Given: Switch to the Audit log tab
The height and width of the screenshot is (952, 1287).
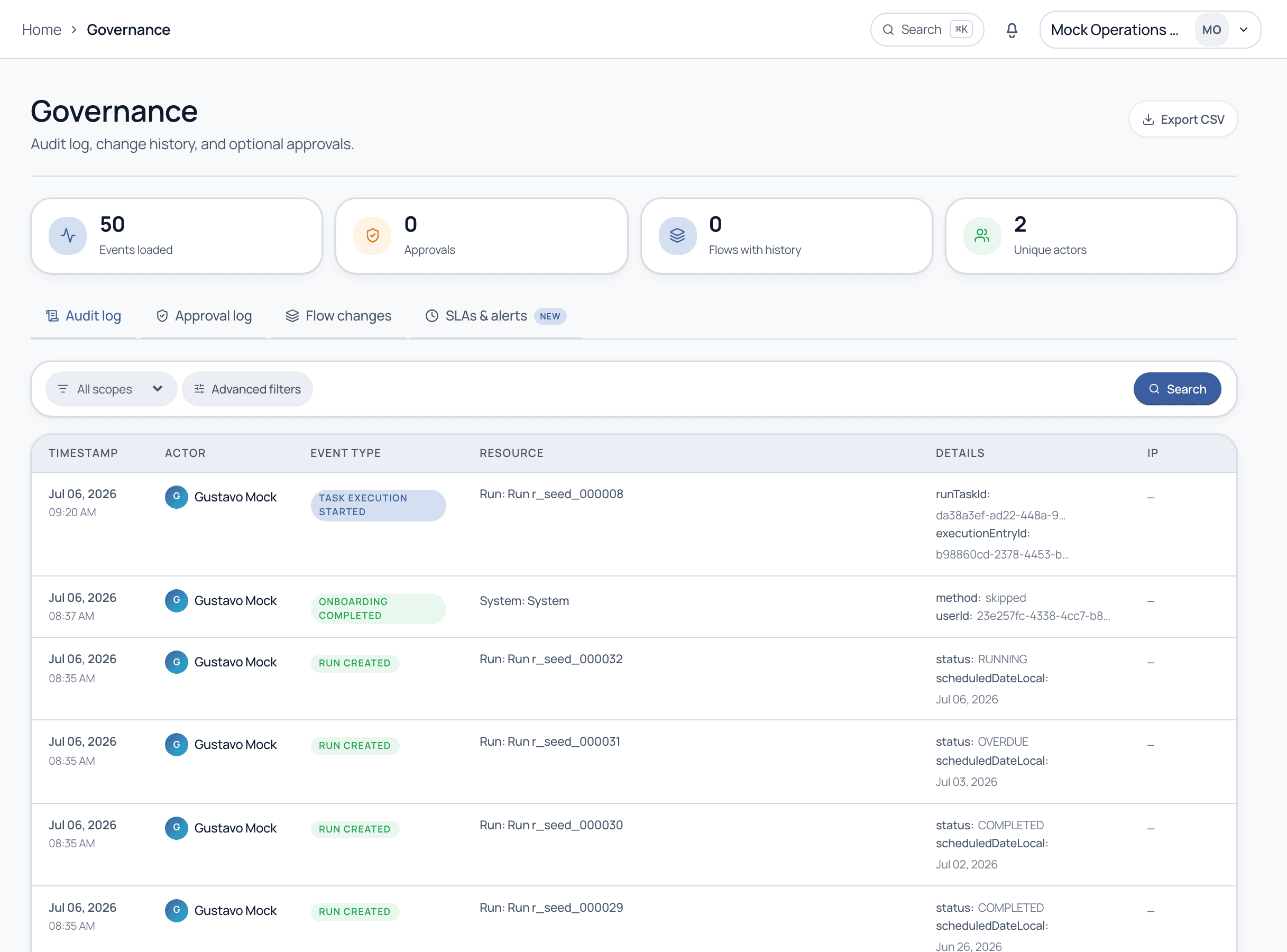Looking at the screenshot, I should coord(84,316).
